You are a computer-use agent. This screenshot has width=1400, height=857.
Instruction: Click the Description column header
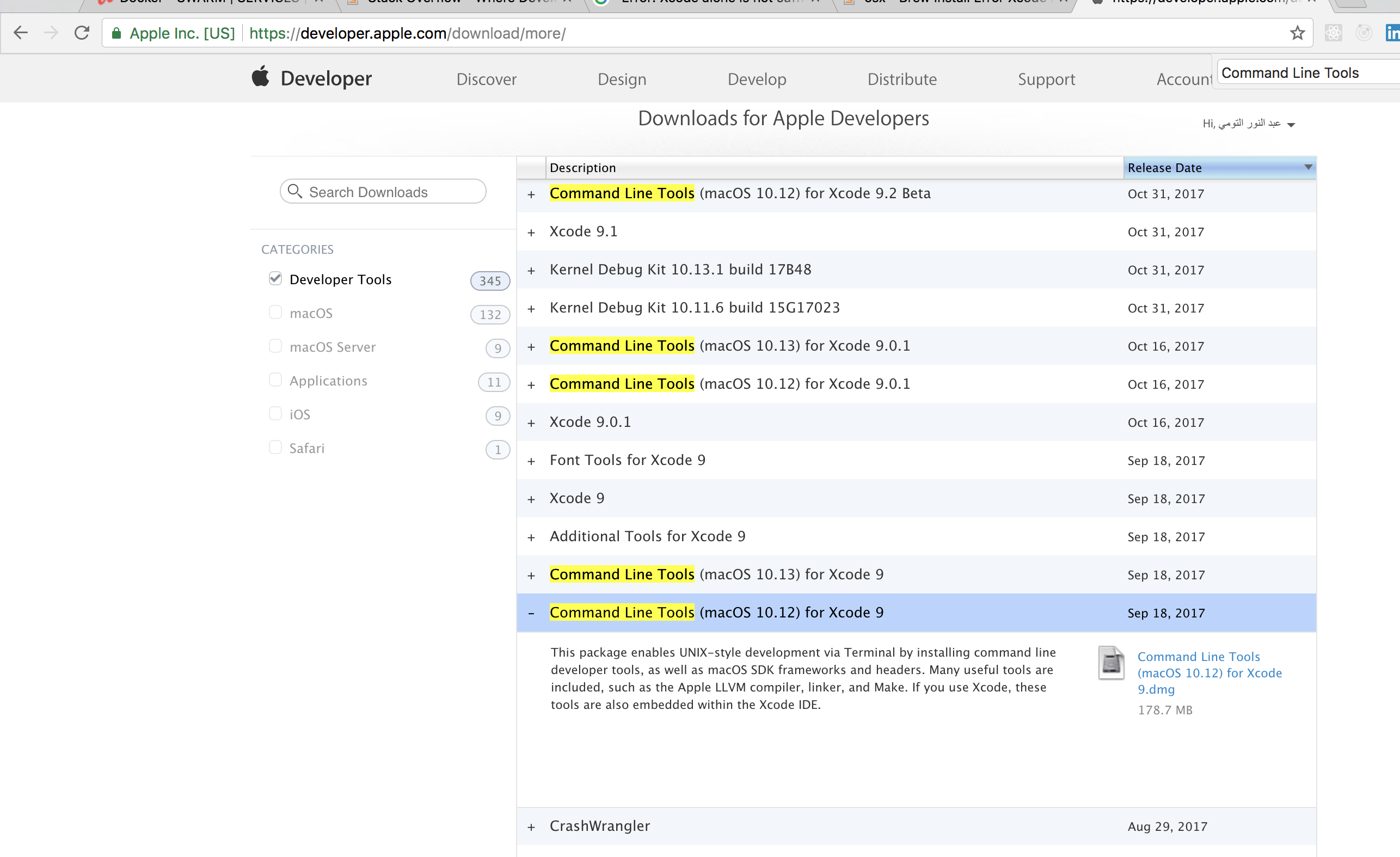point(834,168)
